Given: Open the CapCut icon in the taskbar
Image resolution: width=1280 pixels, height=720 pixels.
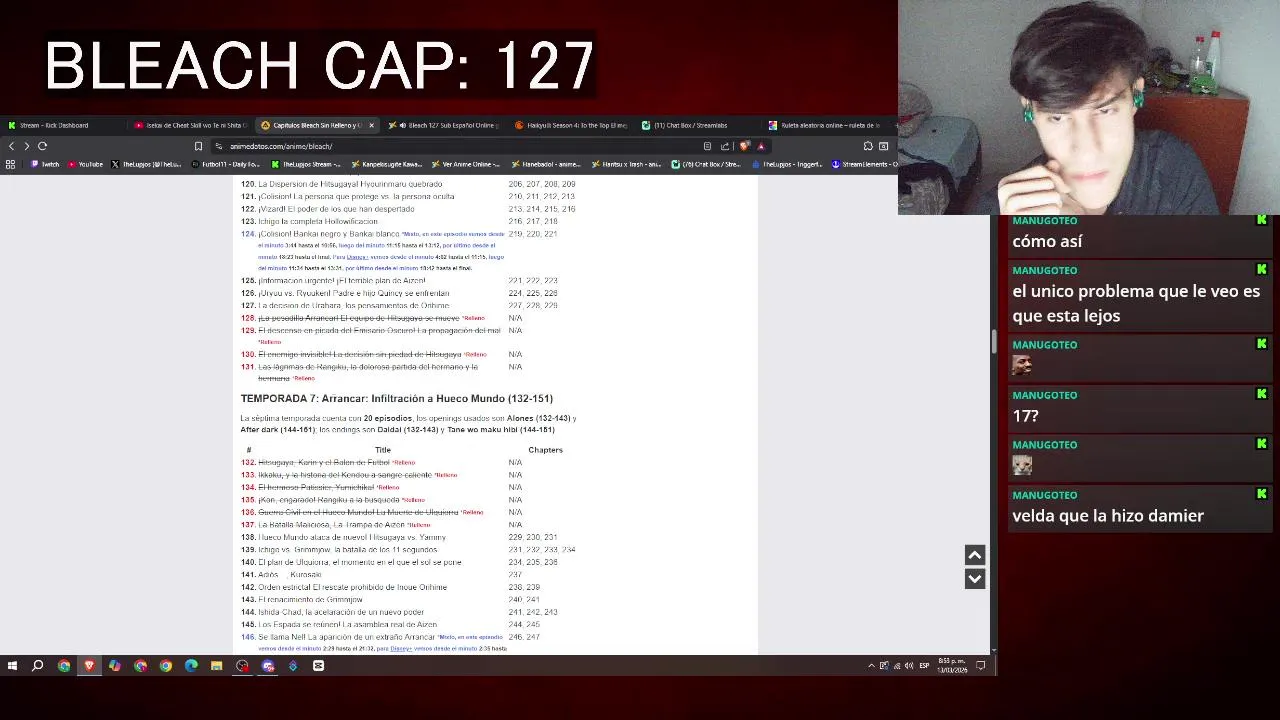Looking at the screenshot, I should (318, 665).
